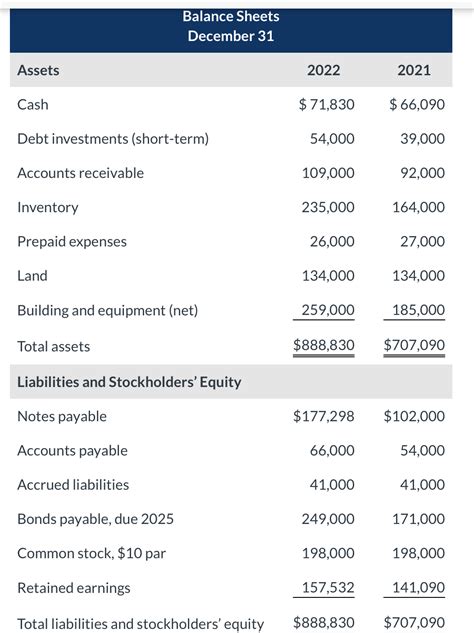This screenshot has width=474, height=633.
Task: Click Accounts payable 2021 amount 54,000
Action: point(423,451)
